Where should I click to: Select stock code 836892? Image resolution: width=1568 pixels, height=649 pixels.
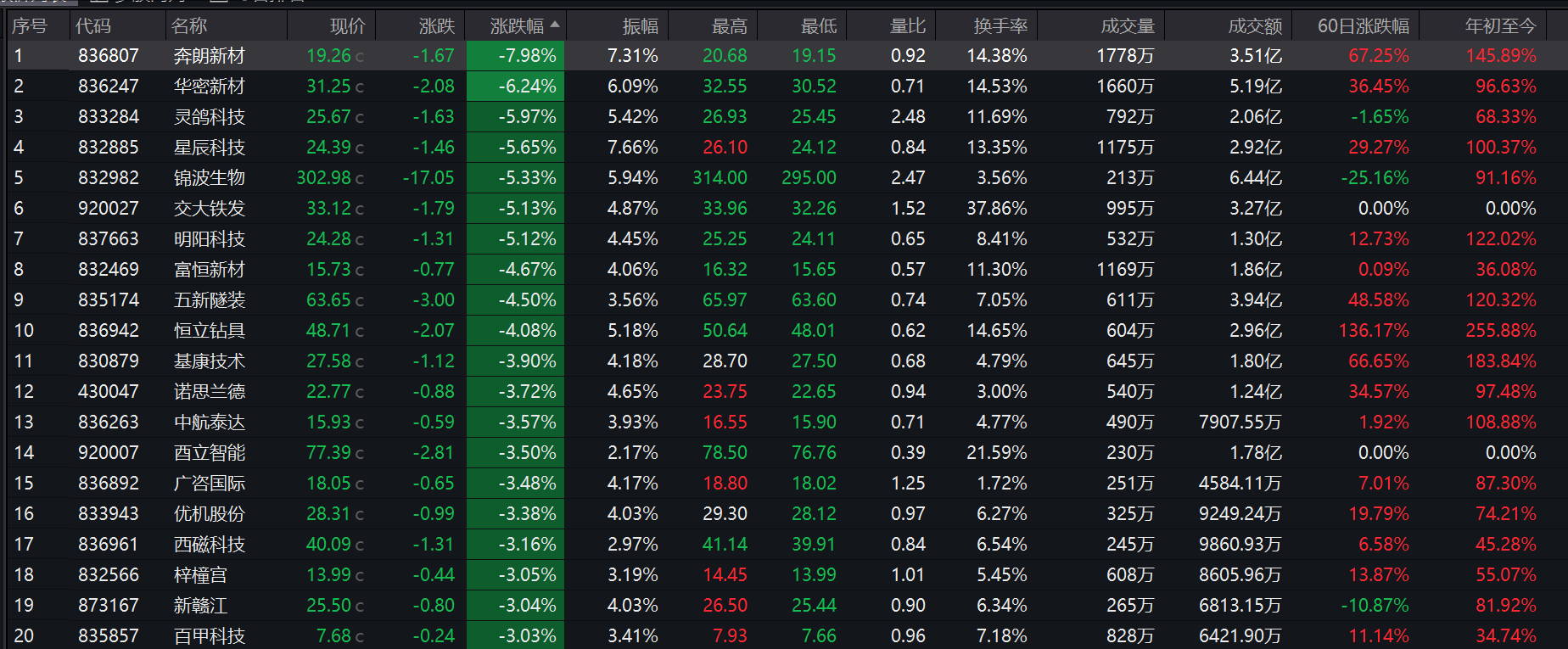tap(109, 484)
